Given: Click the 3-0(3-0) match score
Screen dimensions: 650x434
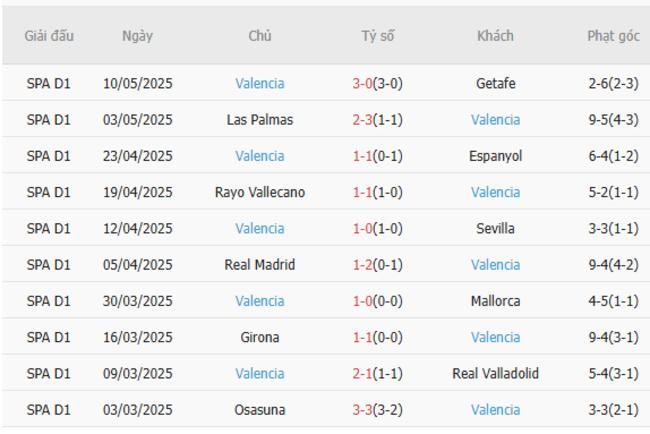Looking at the screenshot, I should 377,83.
